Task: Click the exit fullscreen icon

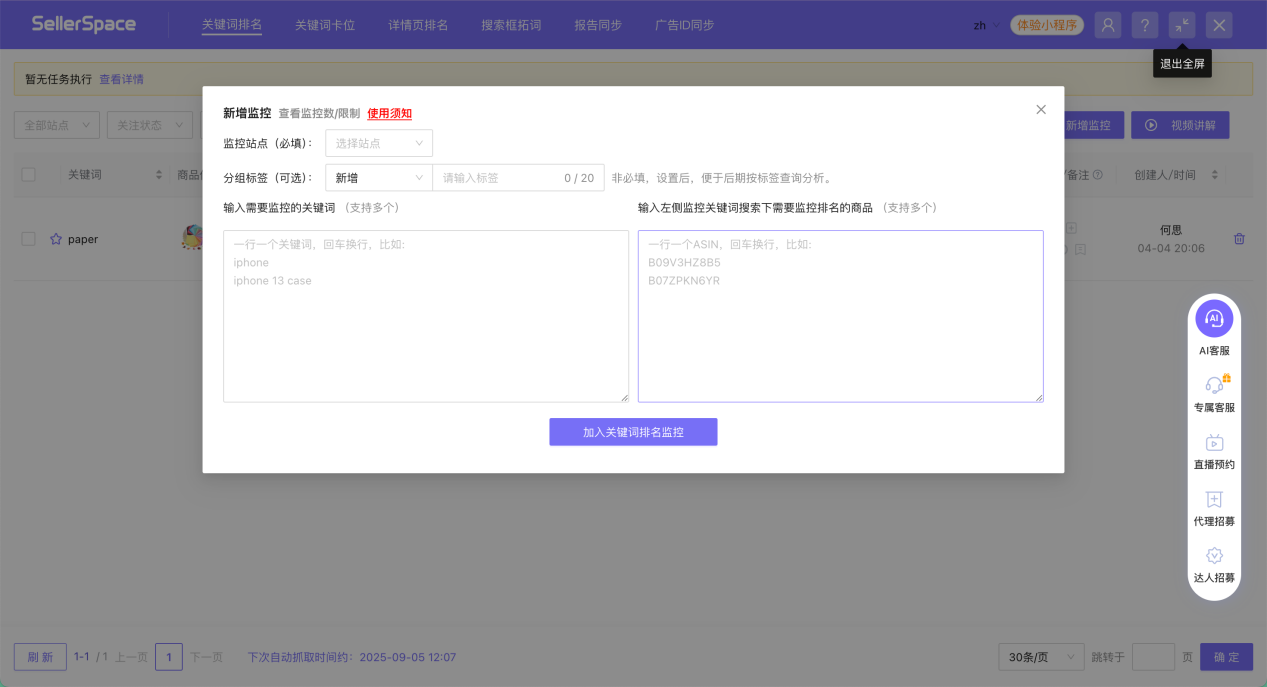Action: pos(1182,25)
